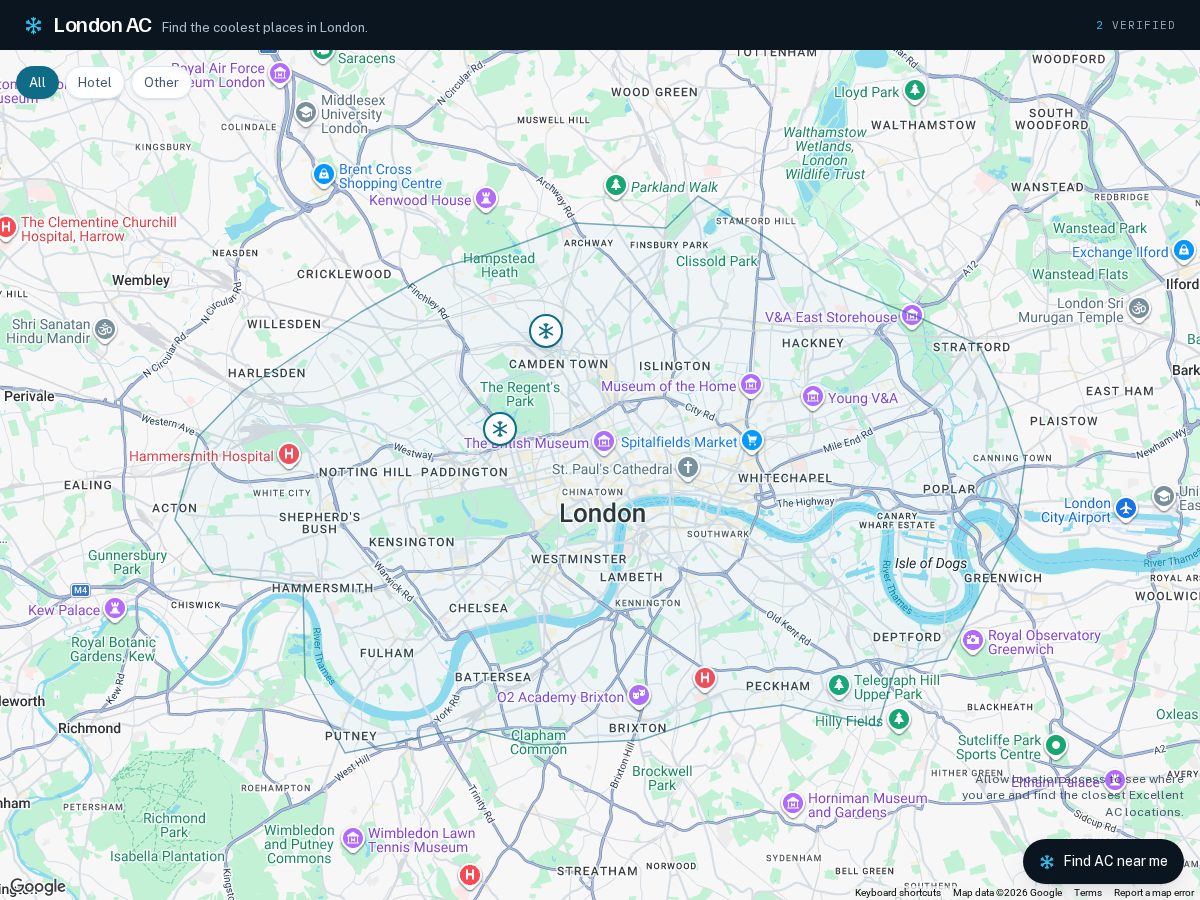Click the Kew Palace marker icon
Viewport: 1200px width, 900px height.
[x=115, y=608]
